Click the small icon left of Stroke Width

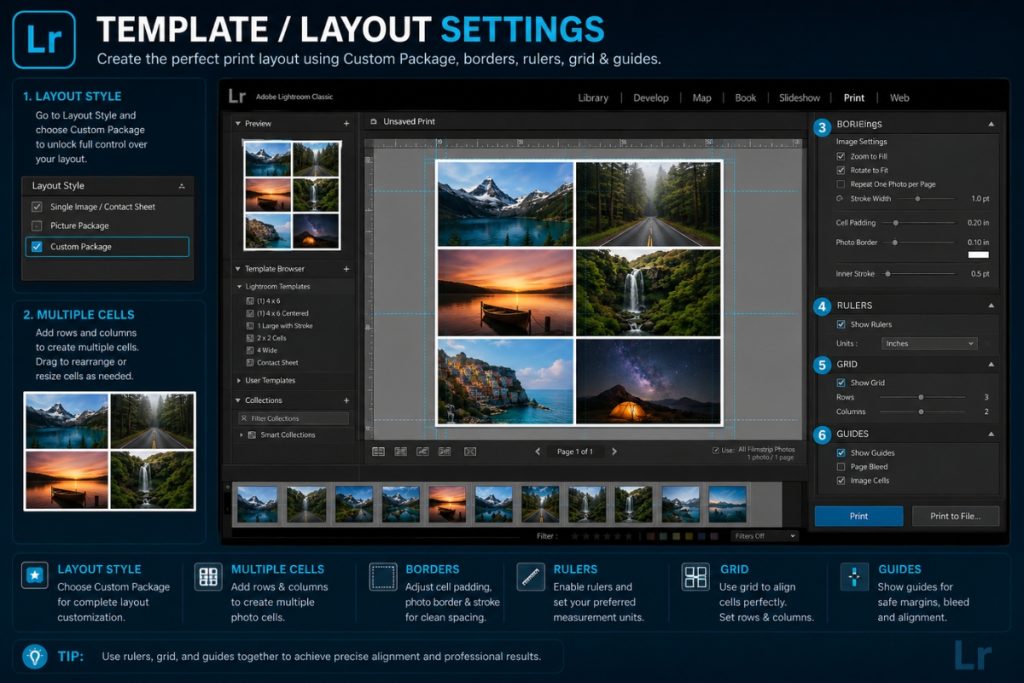pos(839,199)
